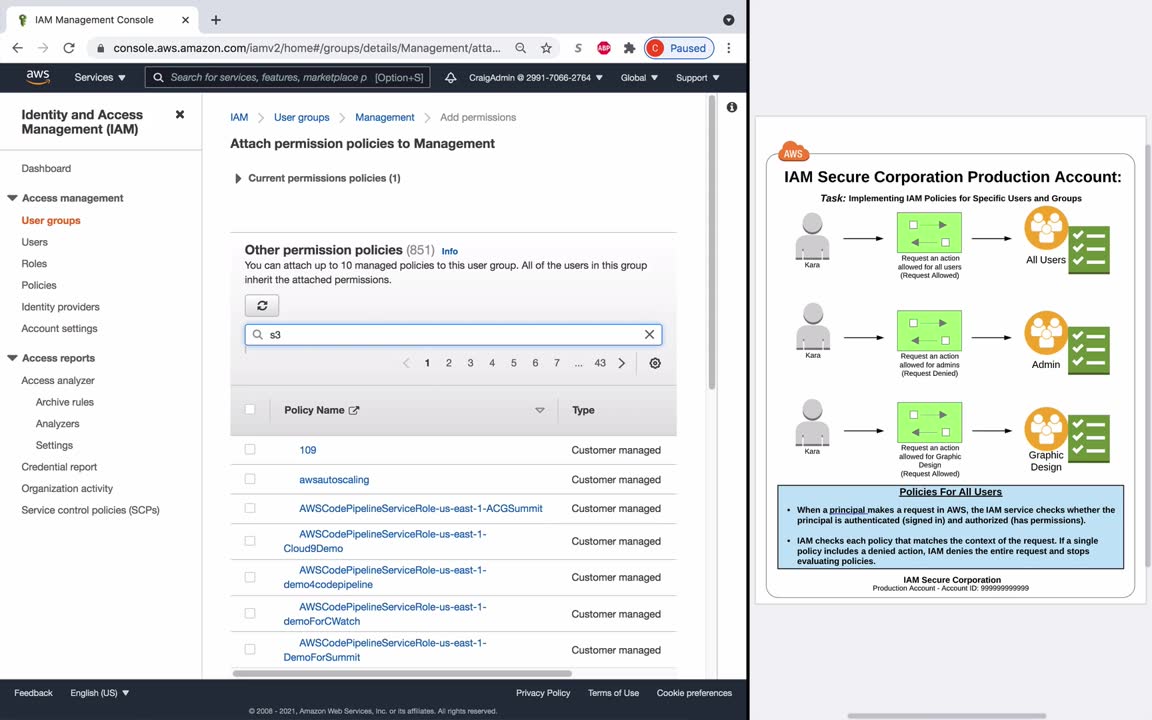This screenshot has height=720, width=1152.
Task: Click the horizontal scrollbar under the policy table
Action: click(x=402, y=673)
